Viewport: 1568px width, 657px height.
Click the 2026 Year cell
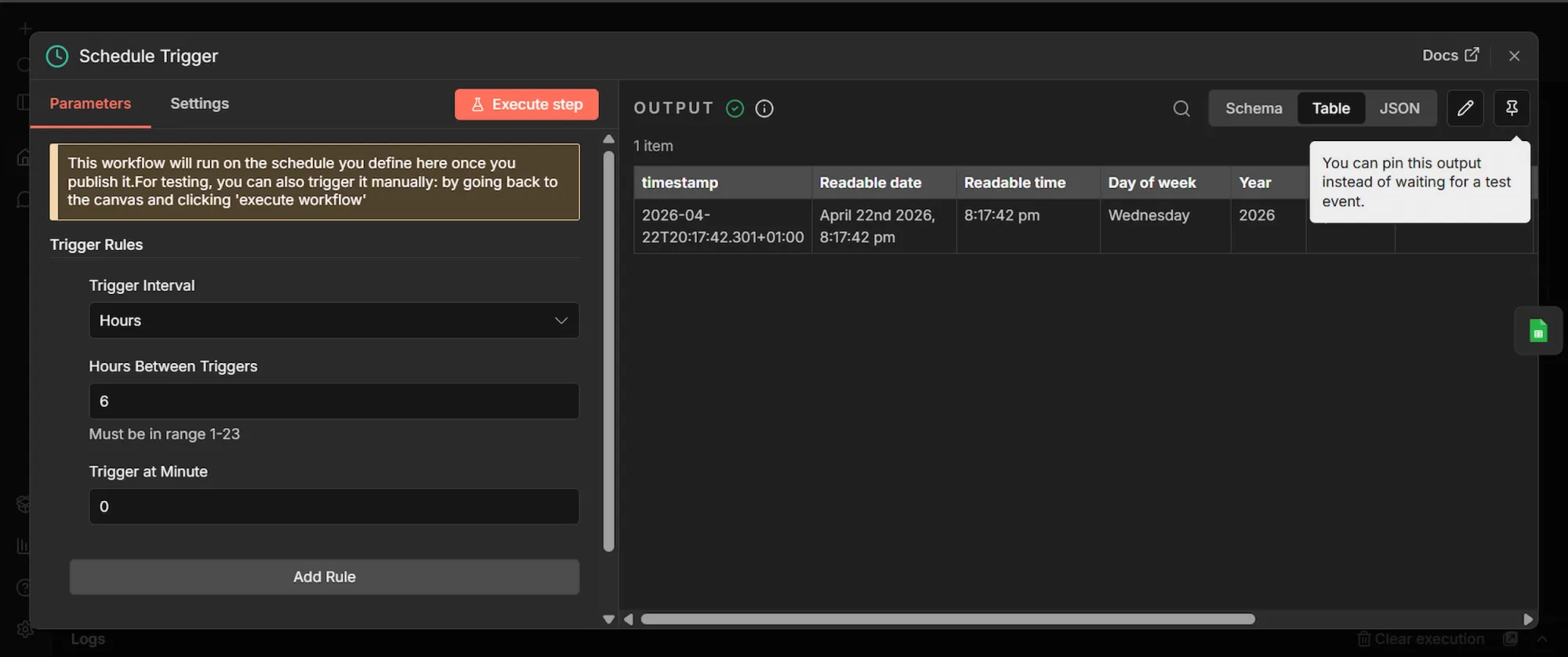pos(1269,226)
